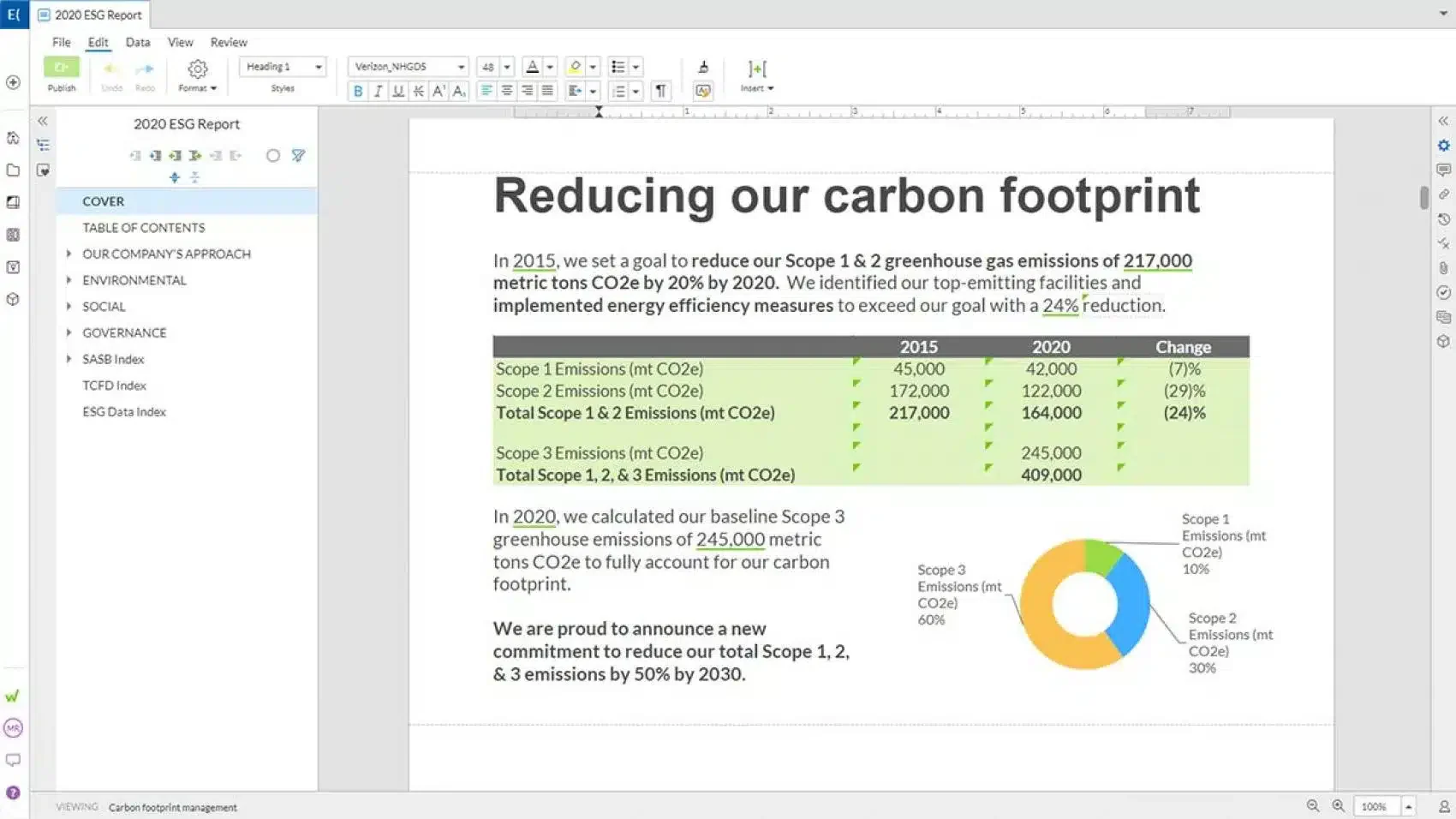The width and height of the screenshot is (1456, 819).
Task: Click the linked 24% value
Action: 1060,305
